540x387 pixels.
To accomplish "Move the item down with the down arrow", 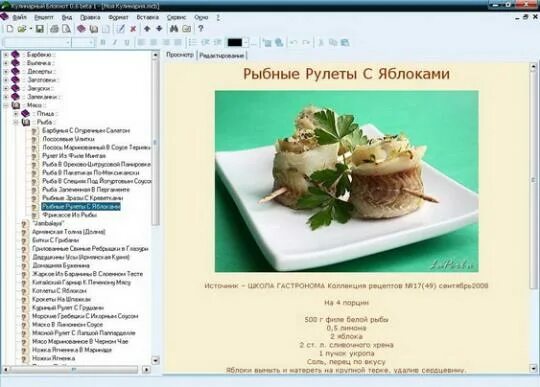I will click(159, 29).
